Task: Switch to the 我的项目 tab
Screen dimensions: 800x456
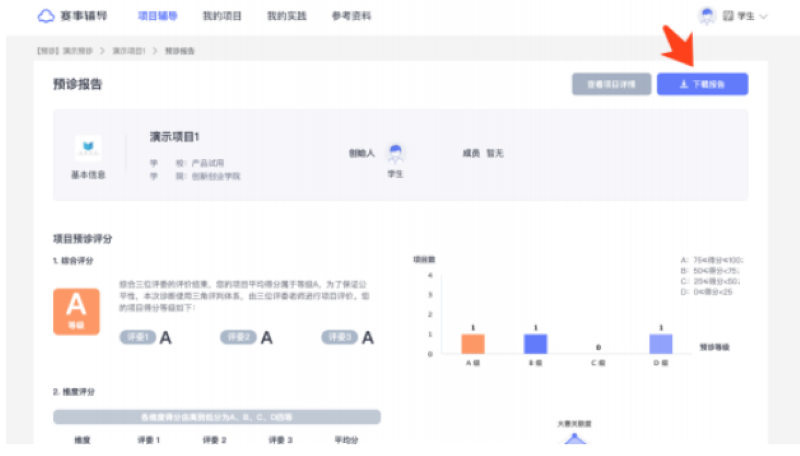Action: point(220,16)
